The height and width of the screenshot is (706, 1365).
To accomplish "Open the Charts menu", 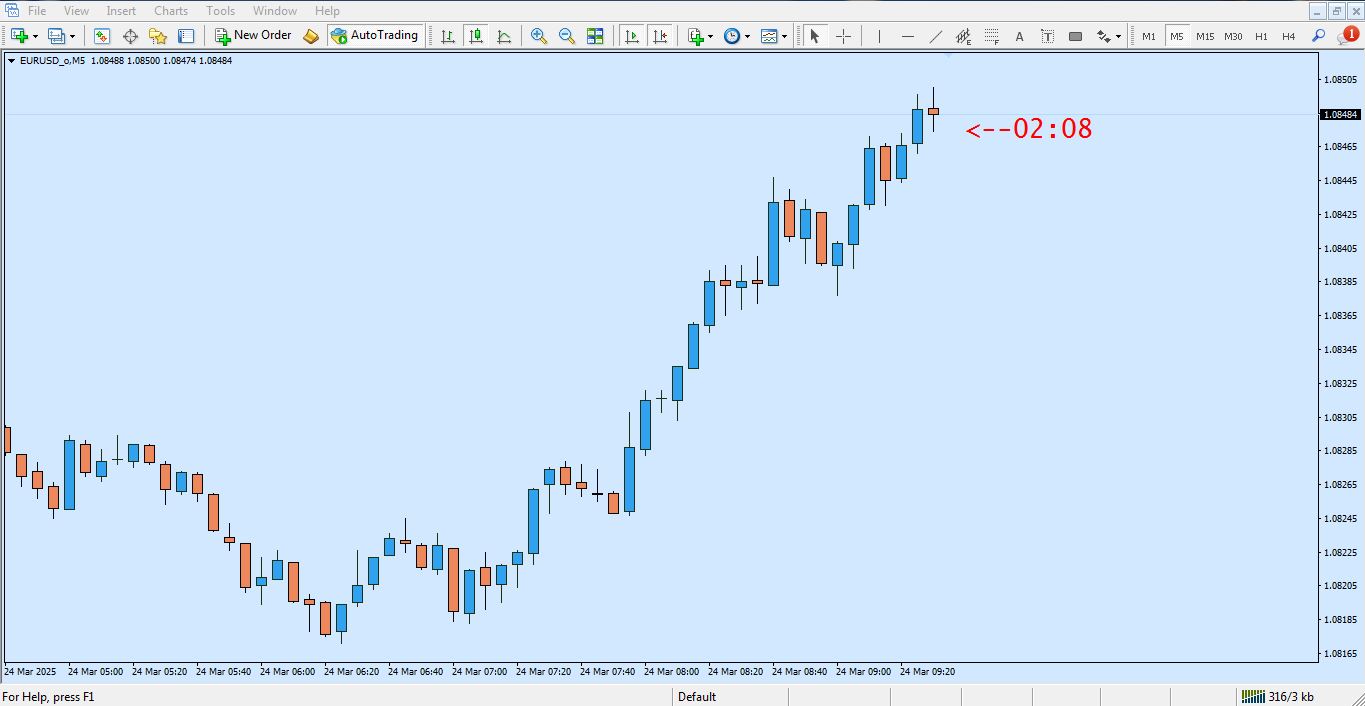I will click(x=171, y=11).
